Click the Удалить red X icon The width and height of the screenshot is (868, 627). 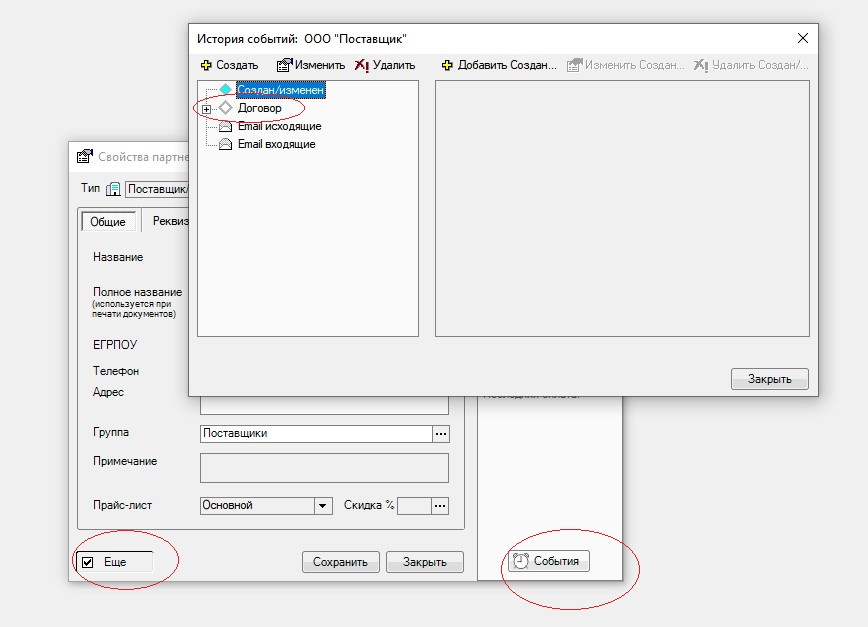point(362,65)
